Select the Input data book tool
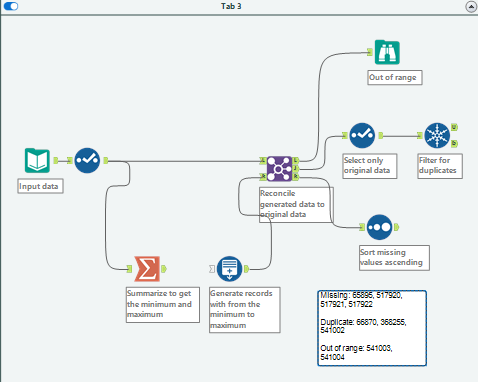Viewport: 478px width, 382px height. coord(37,161)
